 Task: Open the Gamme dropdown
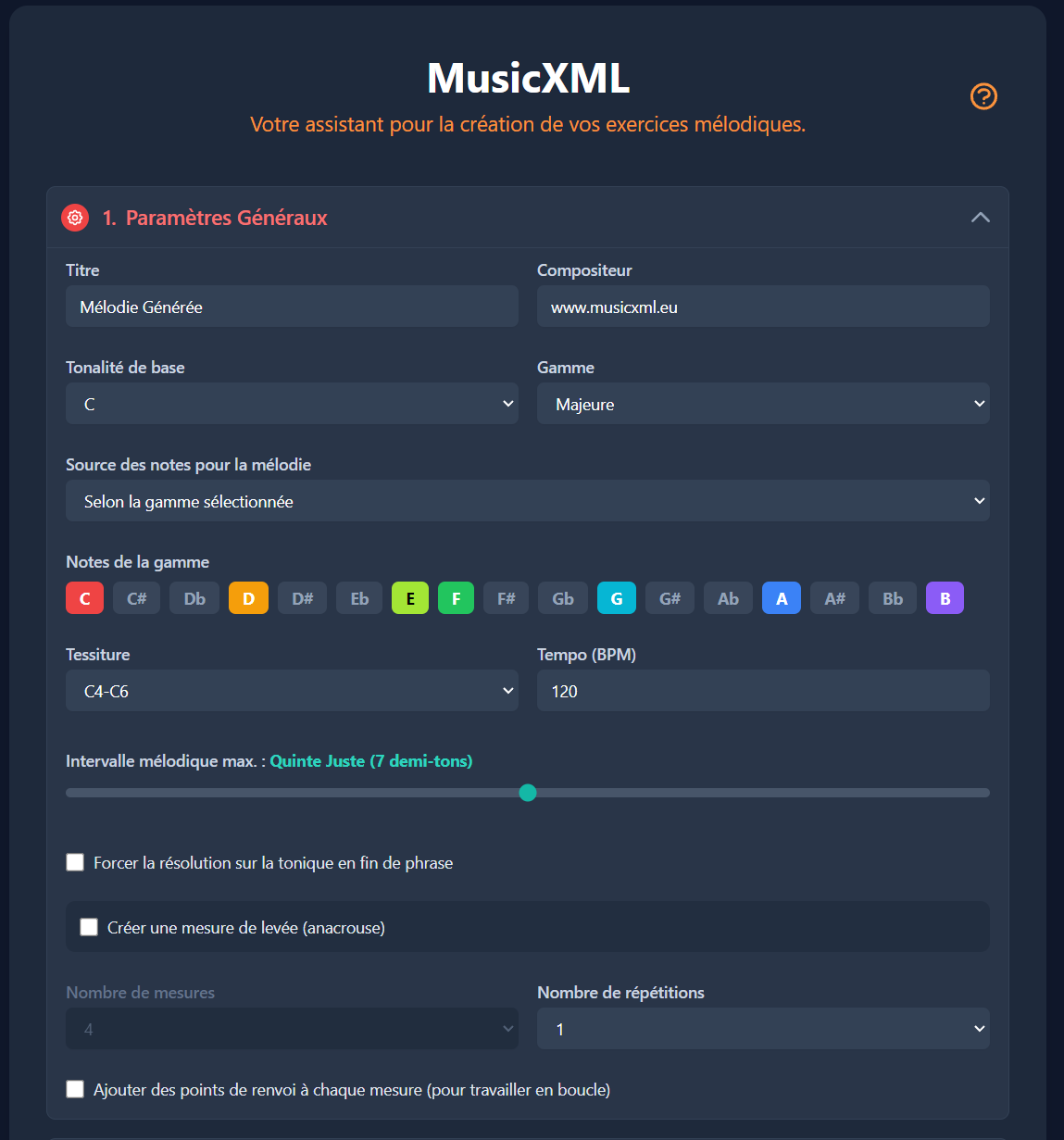pos(763,404)
